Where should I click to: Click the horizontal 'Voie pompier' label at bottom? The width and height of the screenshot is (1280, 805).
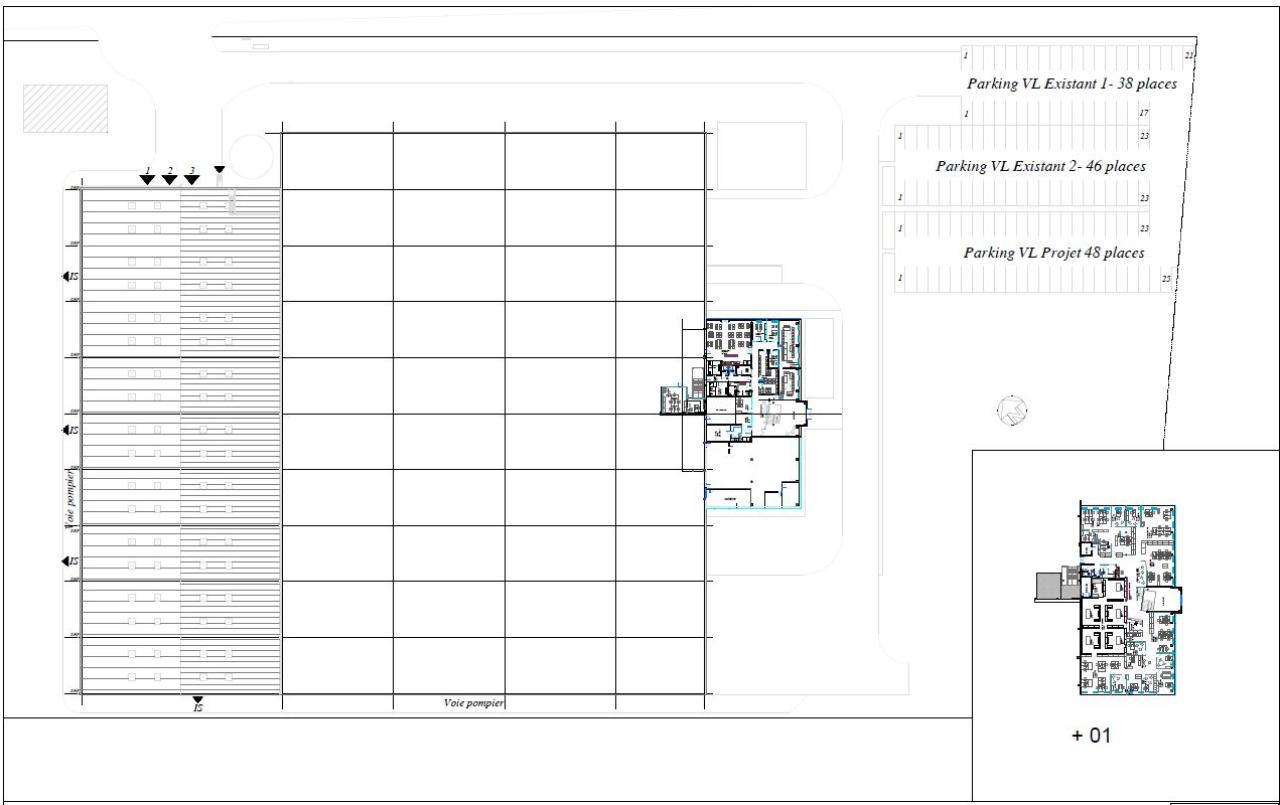click(474, 703)
